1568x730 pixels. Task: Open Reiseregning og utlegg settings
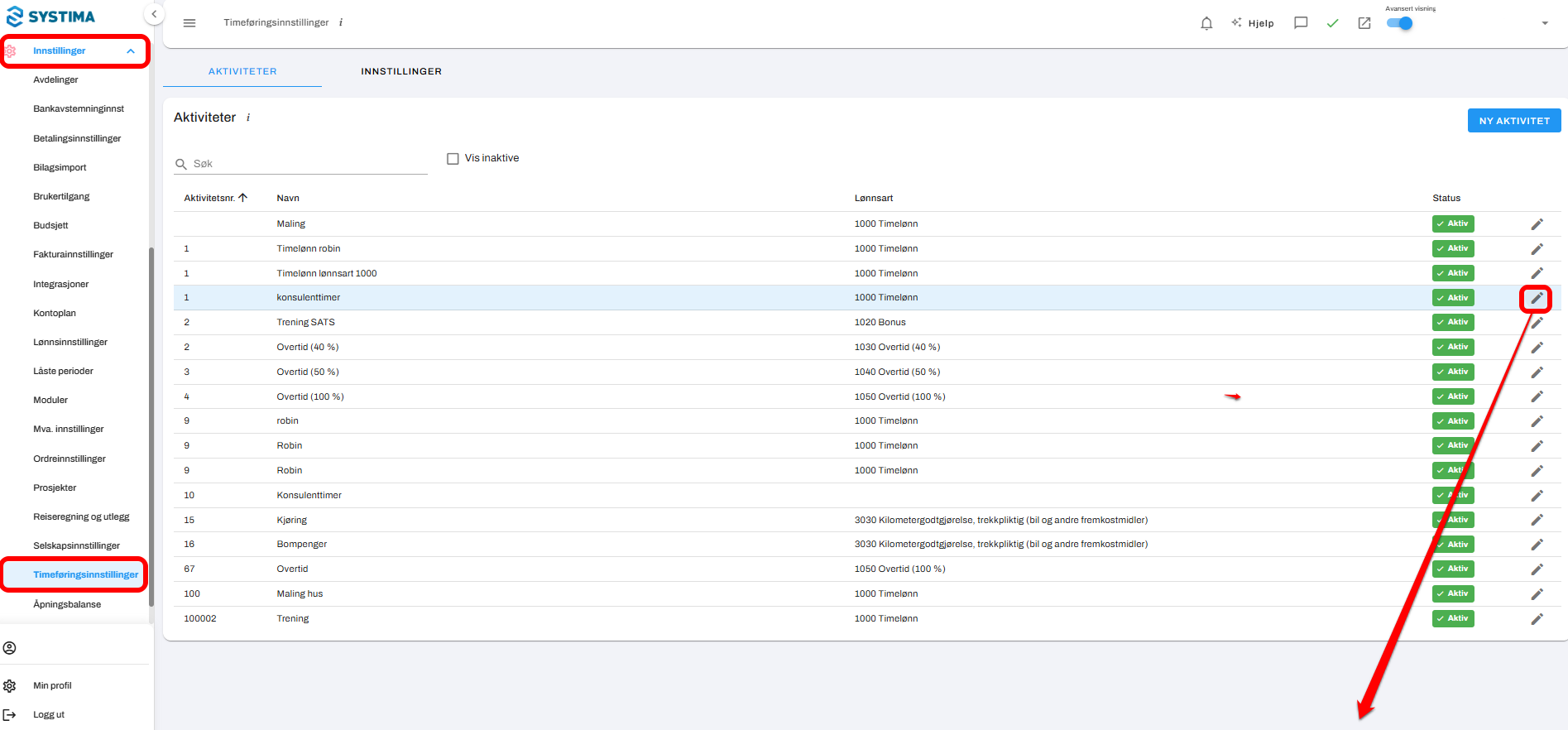(81, 516)
